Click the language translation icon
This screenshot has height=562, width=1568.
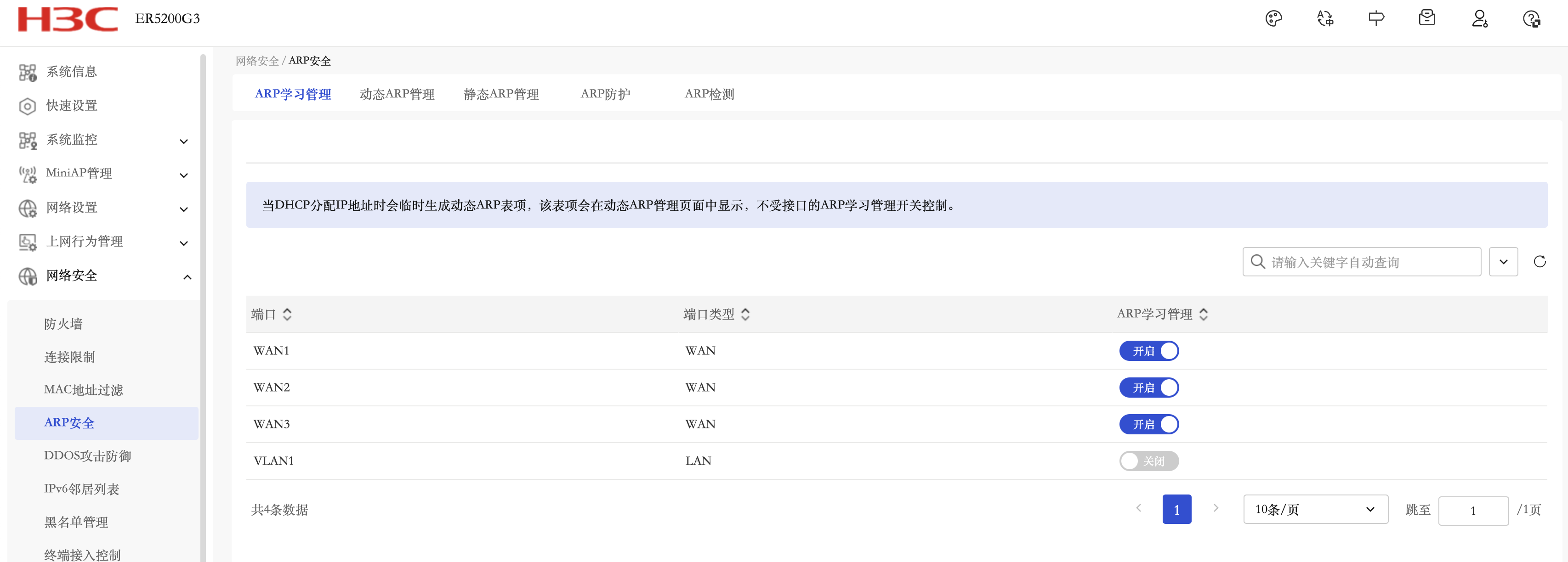tap(1325, 19)
